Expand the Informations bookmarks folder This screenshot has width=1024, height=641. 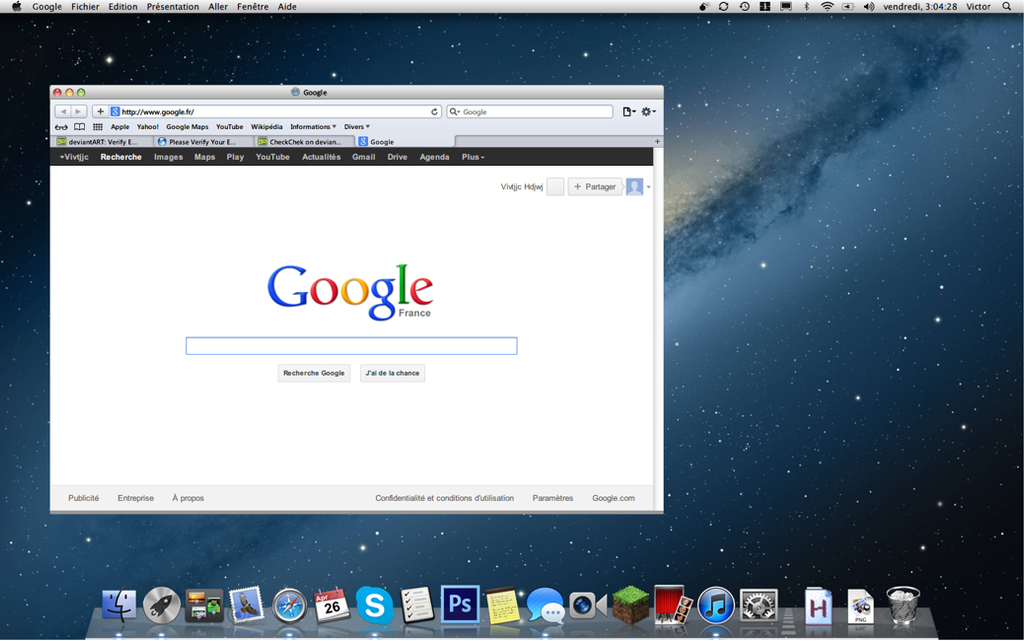(x=313, y=127)
